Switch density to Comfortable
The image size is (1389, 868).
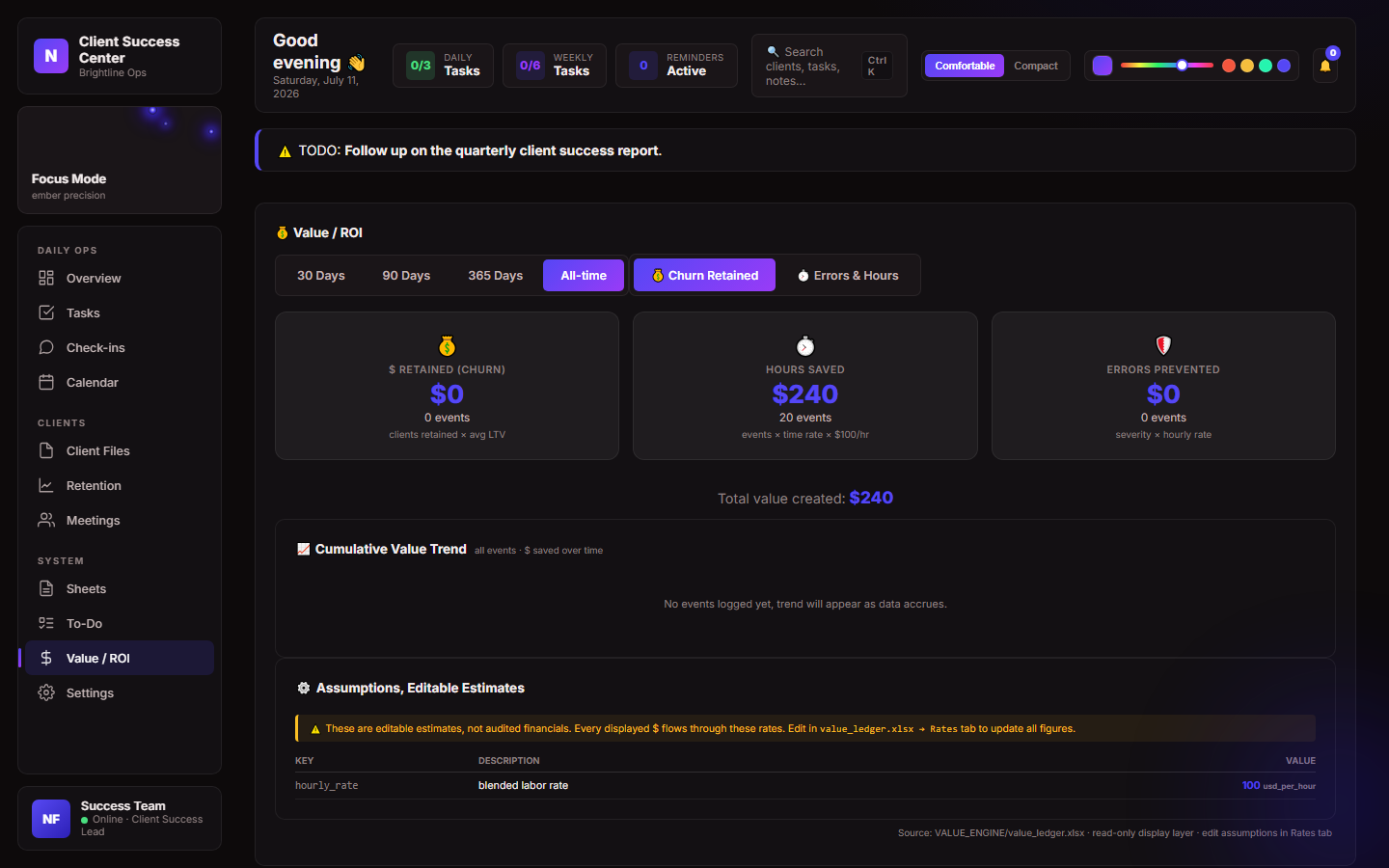point(965,66)
